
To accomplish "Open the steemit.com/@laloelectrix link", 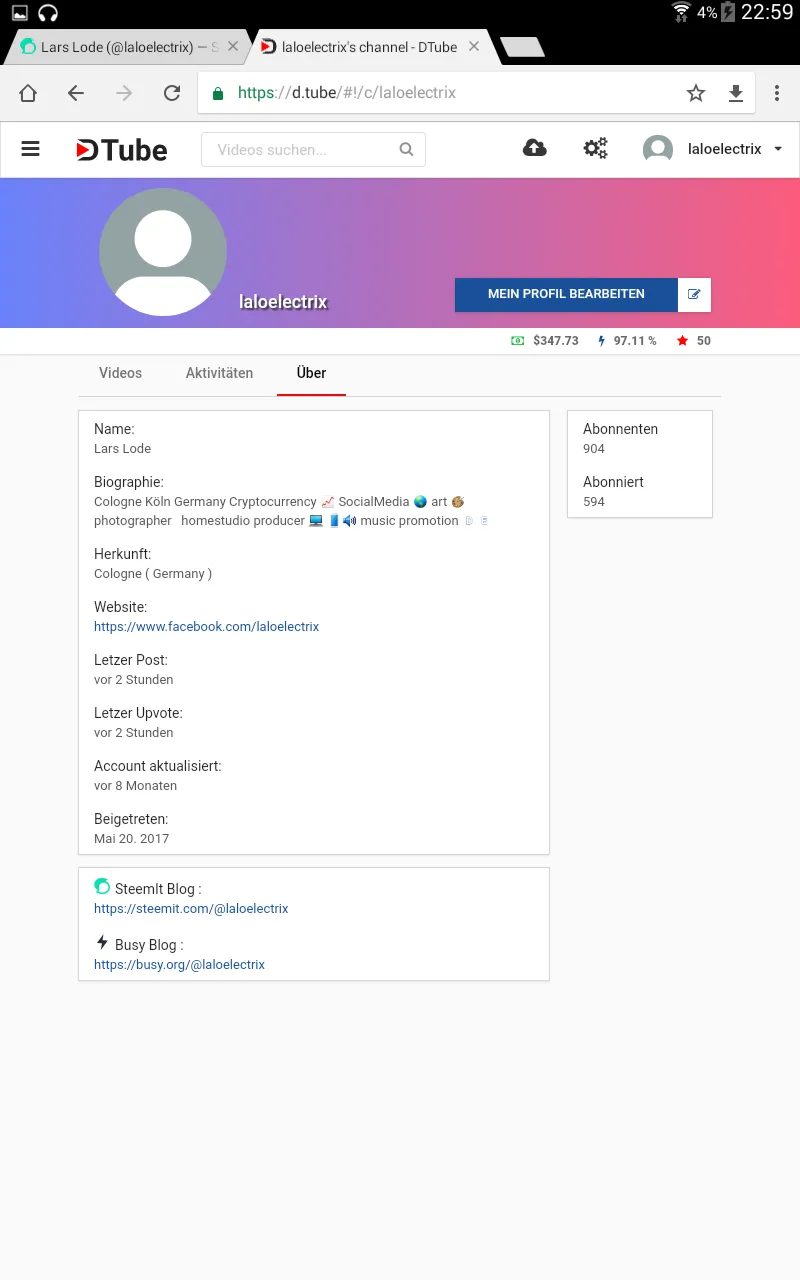I will coord(191,909).
